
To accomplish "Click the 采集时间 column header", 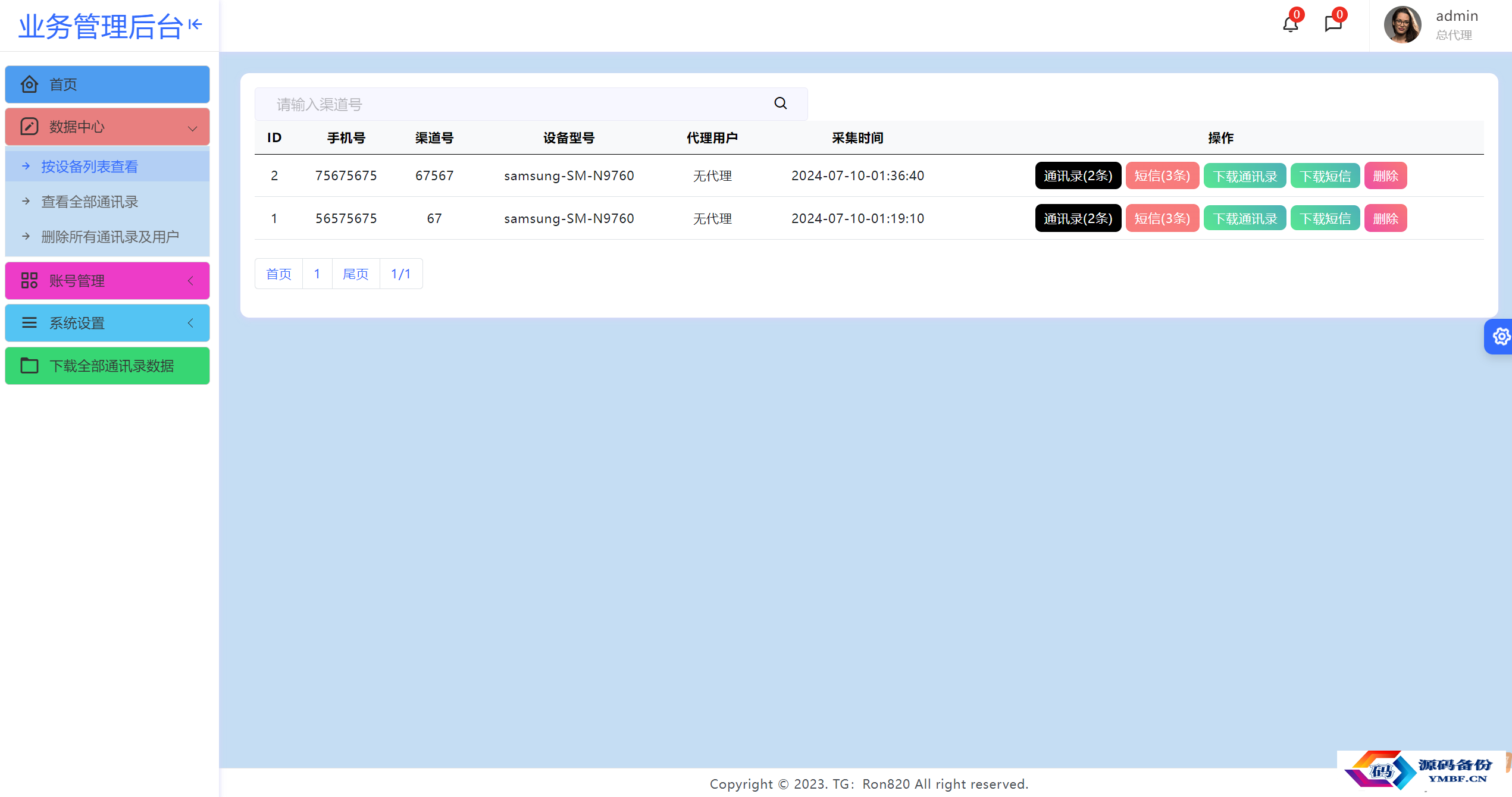I will point(857,138).
